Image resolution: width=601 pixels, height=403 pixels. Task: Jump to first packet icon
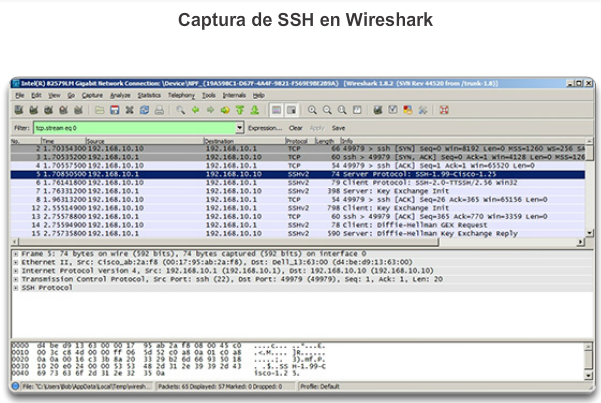pyautogui.click(x=240, y=110)
